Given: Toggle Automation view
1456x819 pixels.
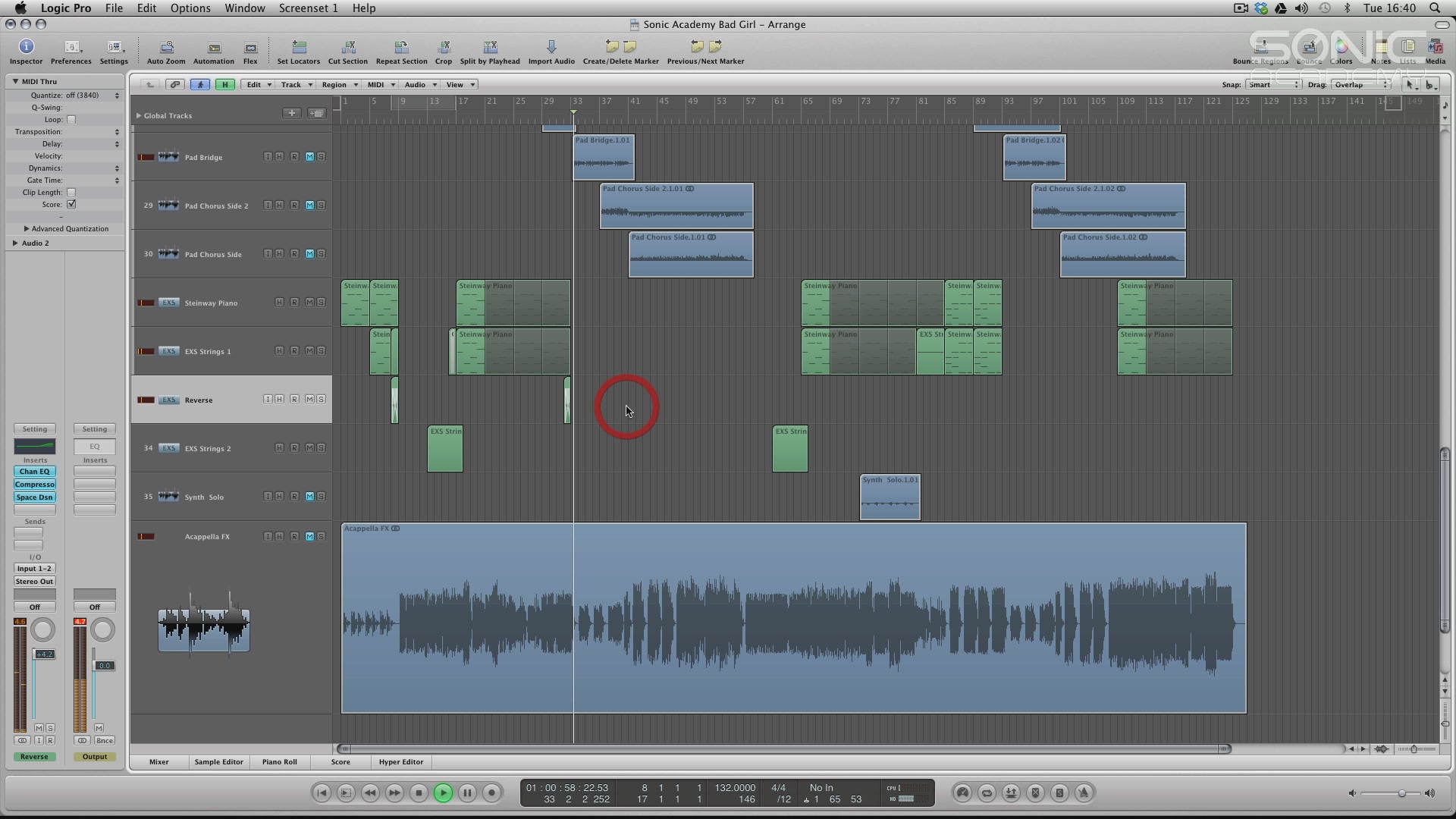Looking at the screenshot, I should (214, 52).
